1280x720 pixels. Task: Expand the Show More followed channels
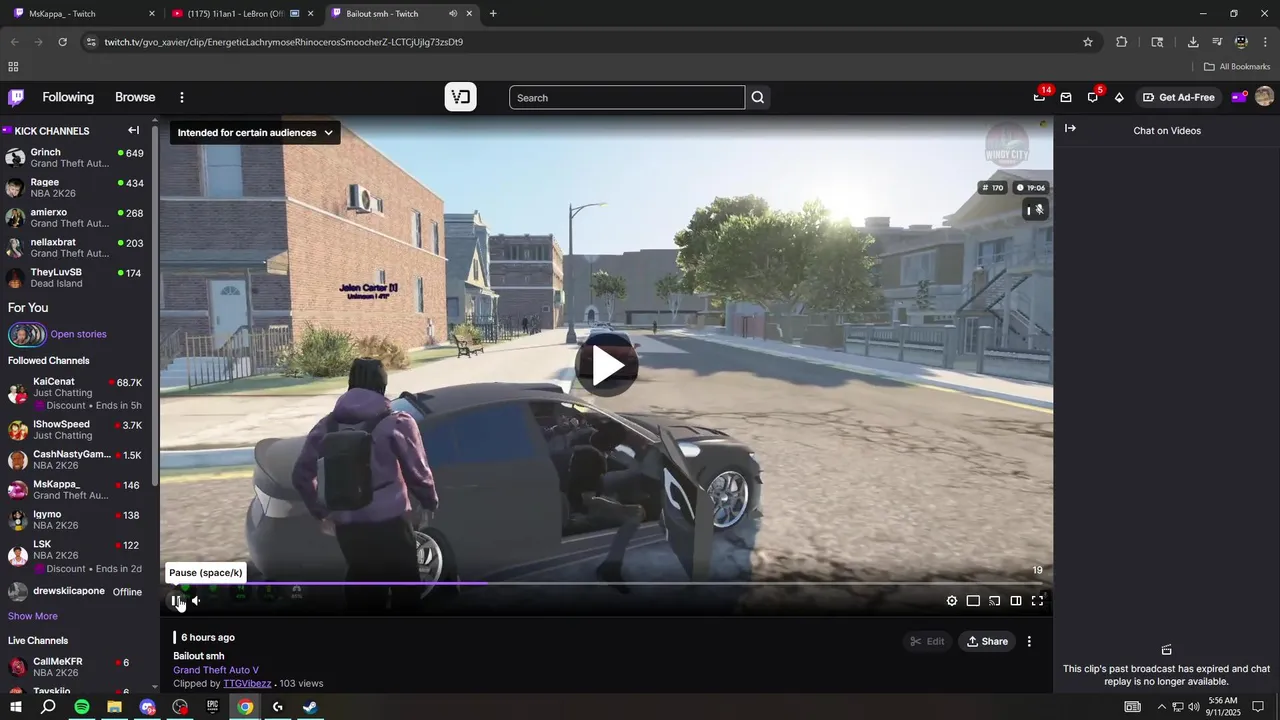click(33, 616)
